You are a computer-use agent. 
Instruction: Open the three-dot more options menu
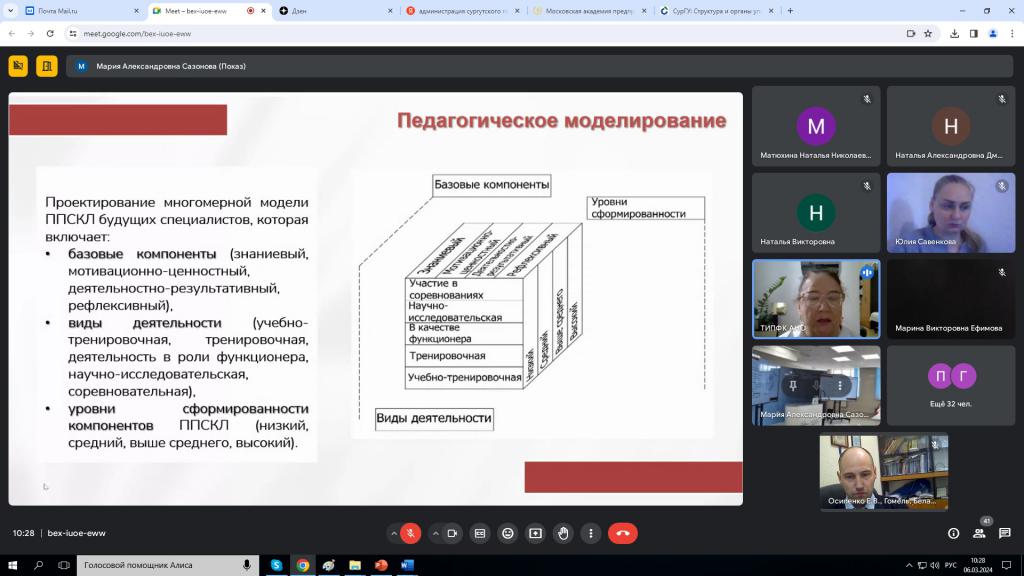pos(592,533)
